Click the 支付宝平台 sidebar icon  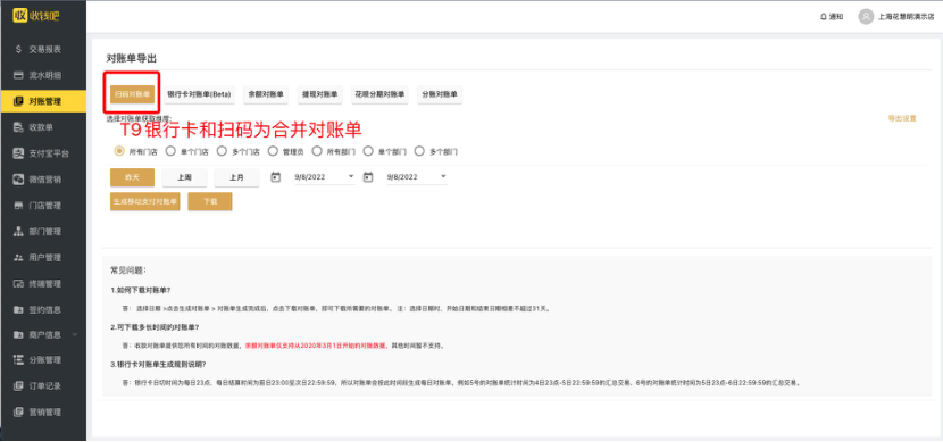(x=19, y=153)
